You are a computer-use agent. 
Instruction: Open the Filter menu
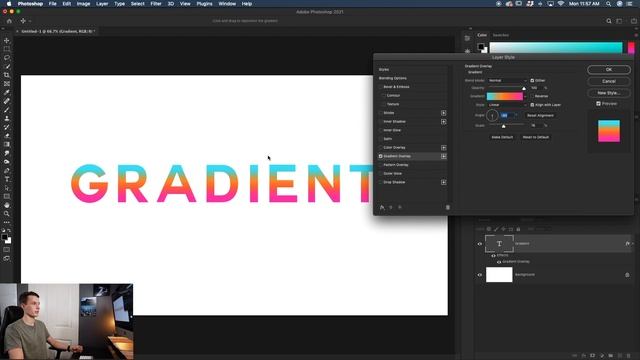pyautogui.click(x=156, y=4)
